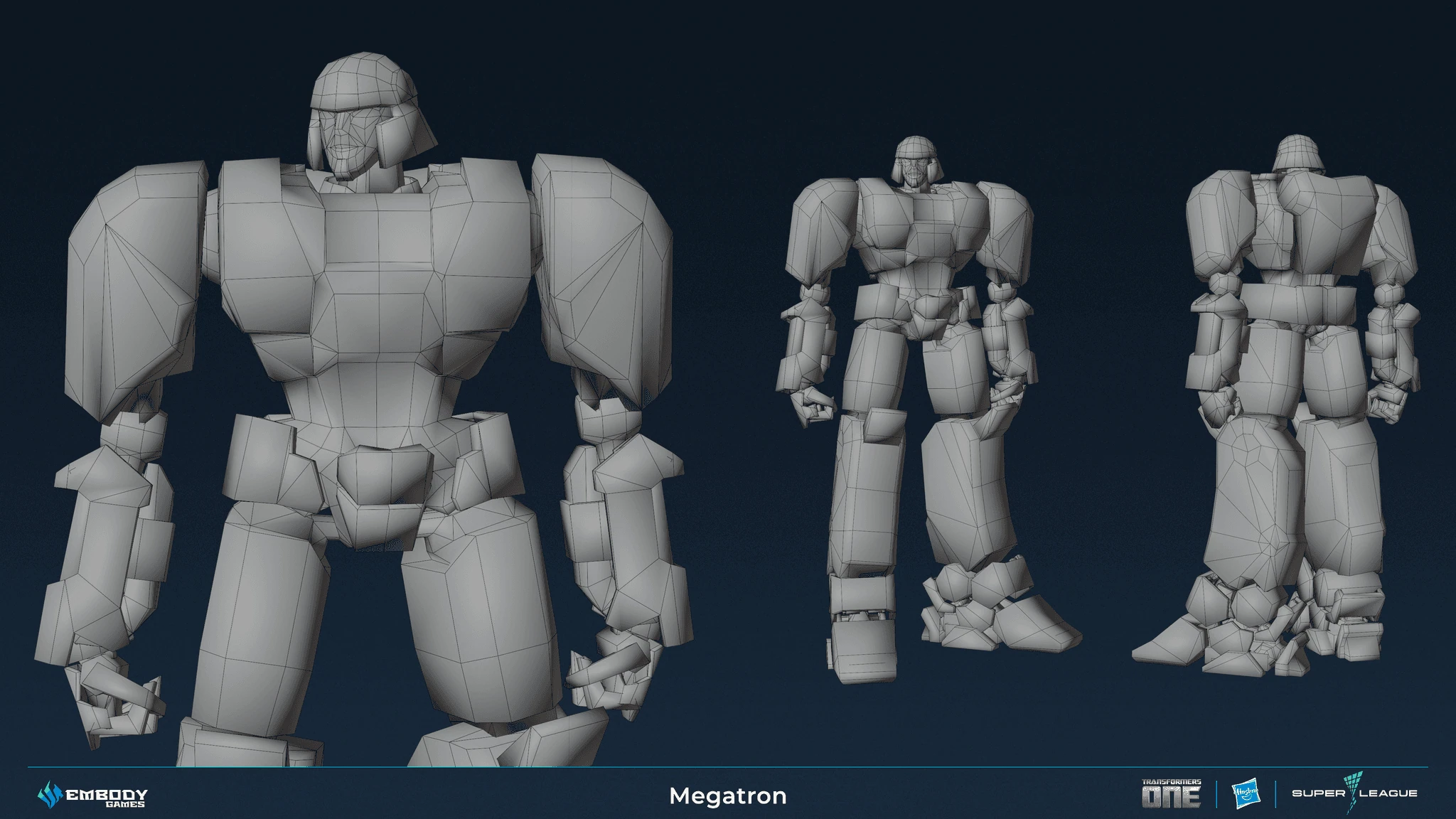The width and height of the screenshot is (1456, 819).
Task: Click the Super League logo
Action: pyautogui.click(x=1354, y=793)
